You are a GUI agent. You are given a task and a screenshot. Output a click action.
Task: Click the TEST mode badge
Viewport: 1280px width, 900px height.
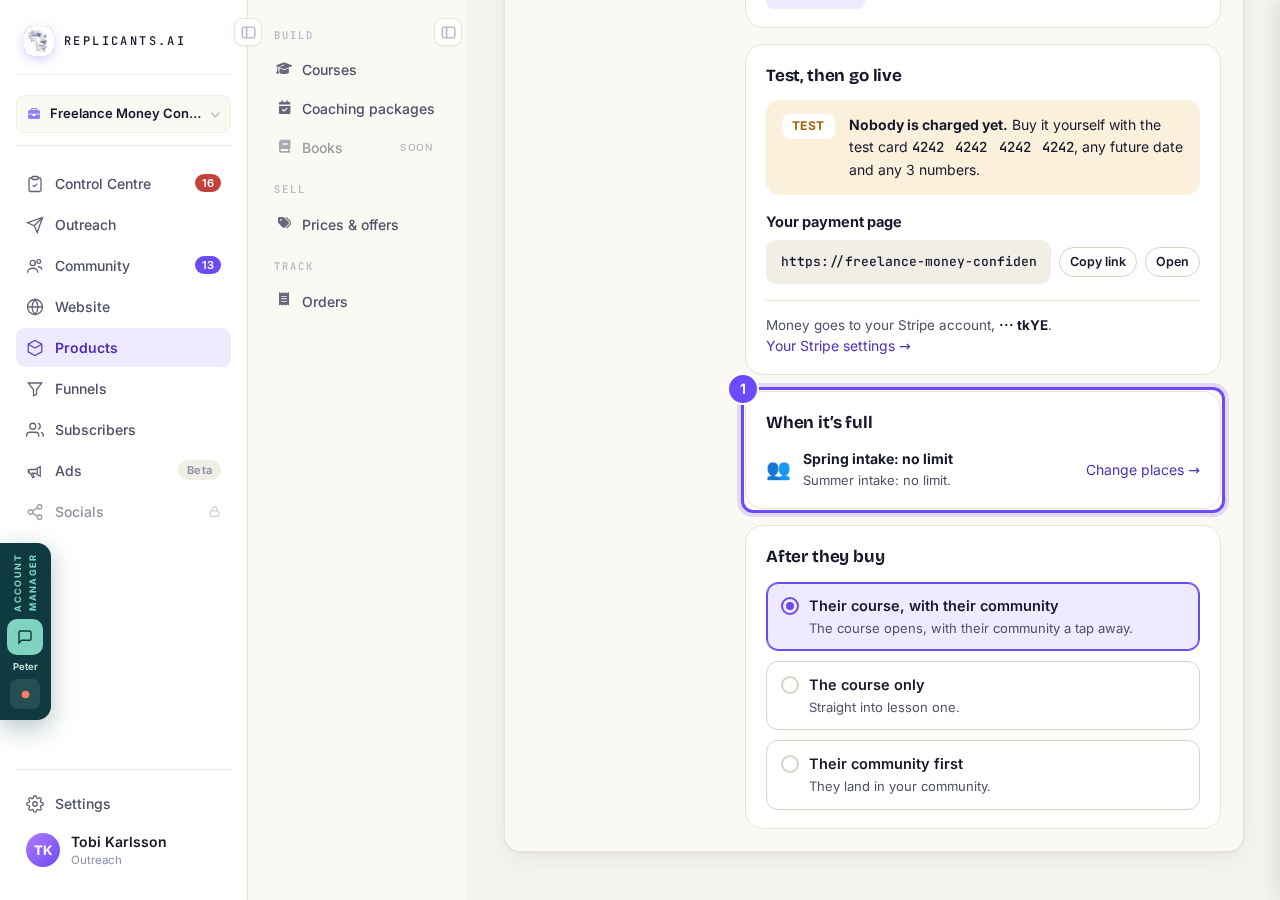click(808, 126)
